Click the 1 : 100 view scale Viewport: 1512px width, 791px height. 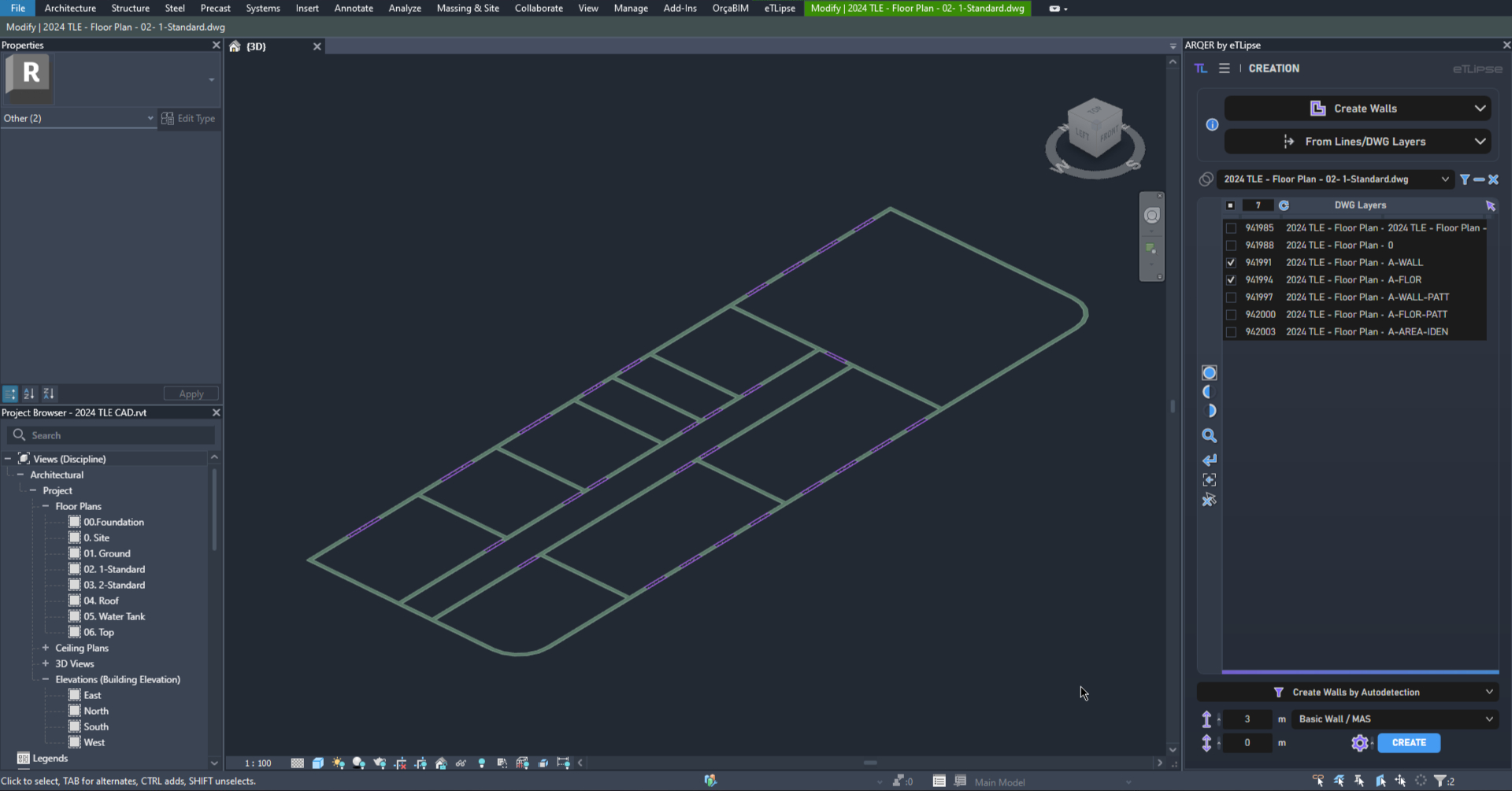tap(258, 763)
